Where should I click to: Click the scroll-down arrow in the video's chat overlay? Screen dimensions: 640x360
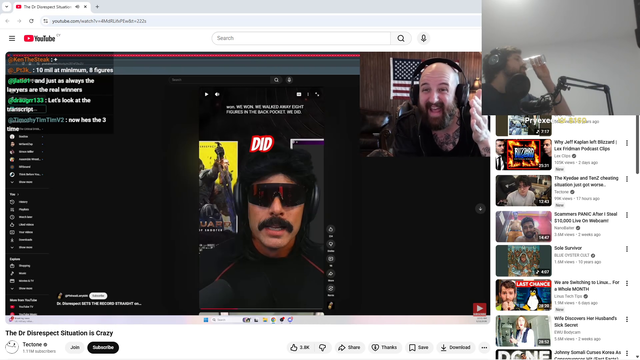pyautogui.click(x=480, y=209)
